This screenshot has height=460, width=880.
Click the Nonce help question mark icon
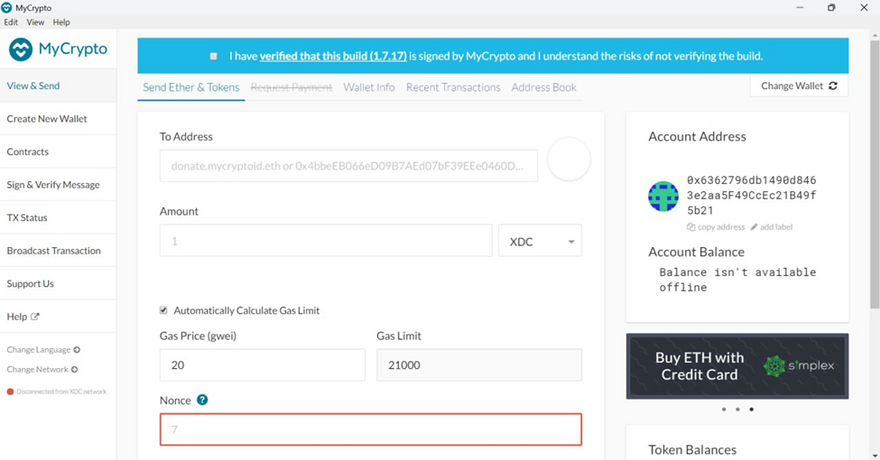pos(202,400)
